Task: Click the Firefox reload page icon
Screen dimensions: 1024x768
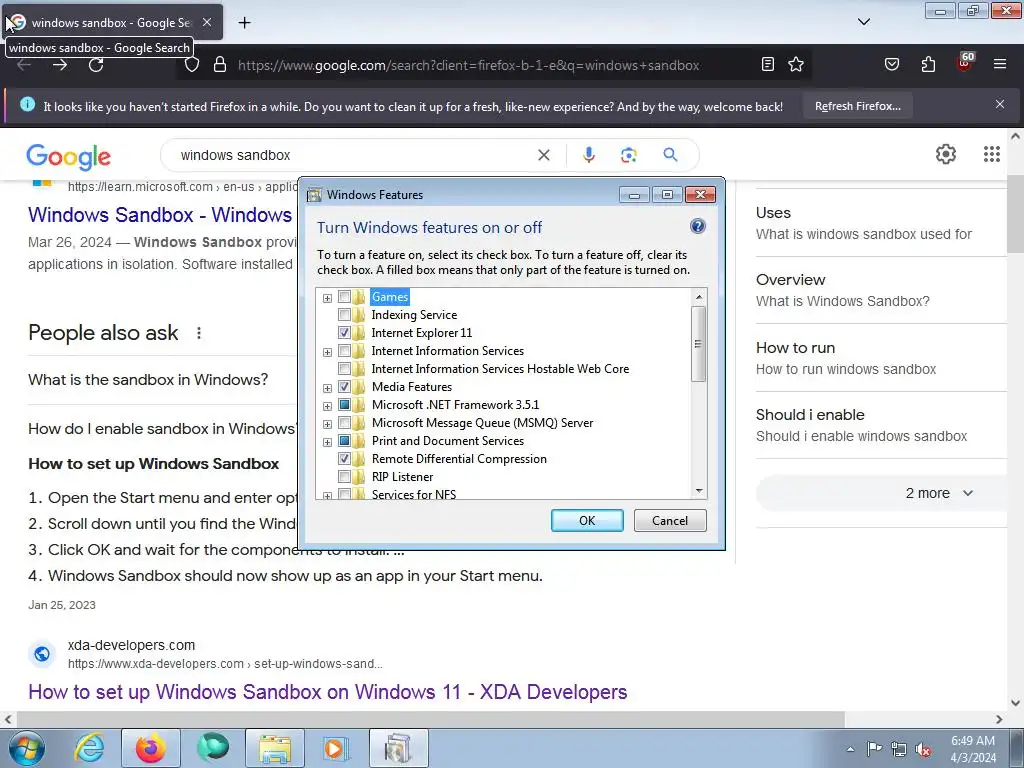Action: [96, 65]
